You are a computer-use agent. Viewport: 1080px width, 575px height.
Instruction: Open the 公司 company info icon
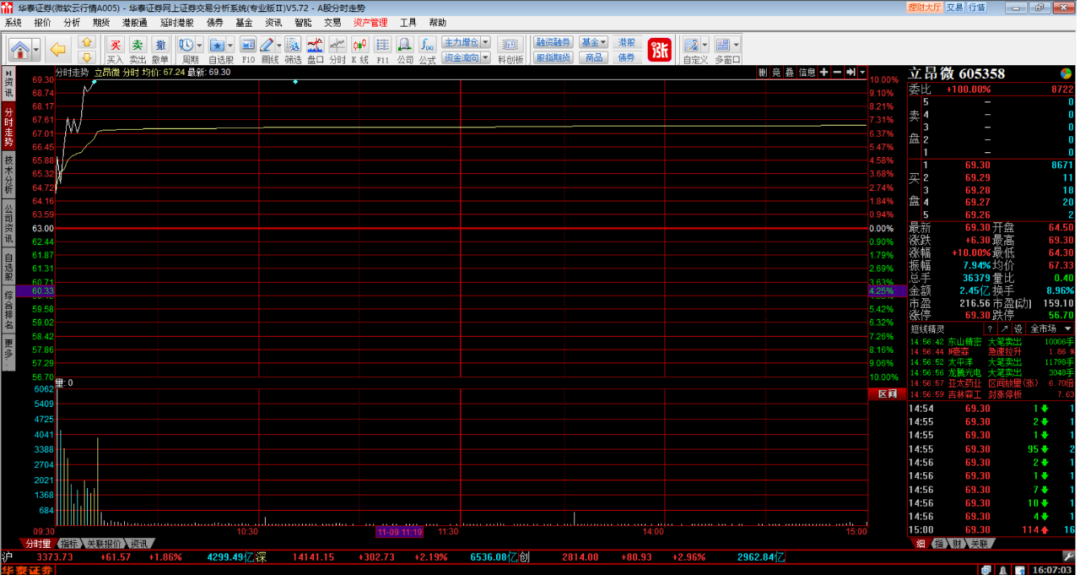[x=405, y=45]
